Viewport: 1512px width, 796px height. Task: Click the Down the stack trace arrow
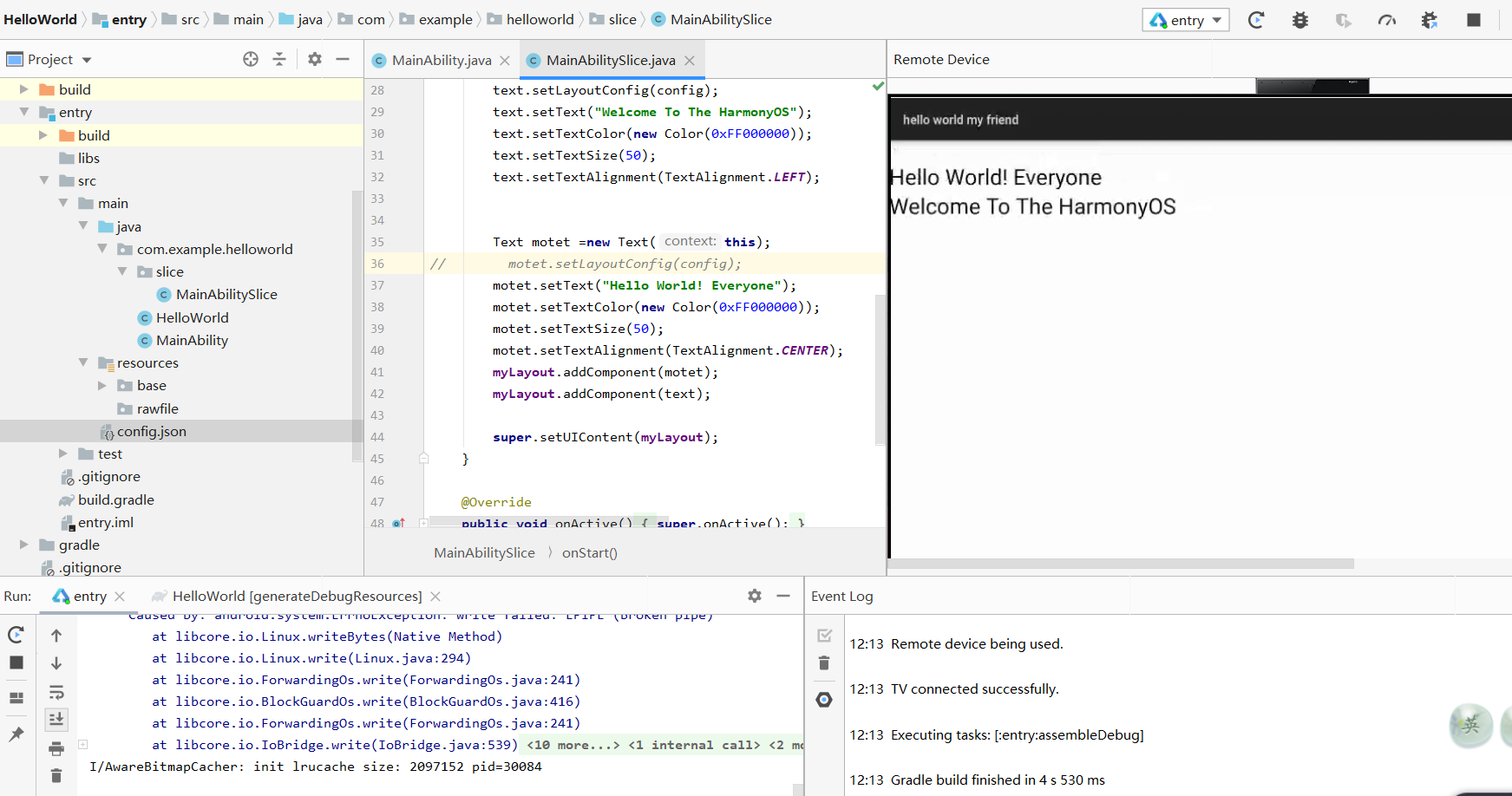56,663
